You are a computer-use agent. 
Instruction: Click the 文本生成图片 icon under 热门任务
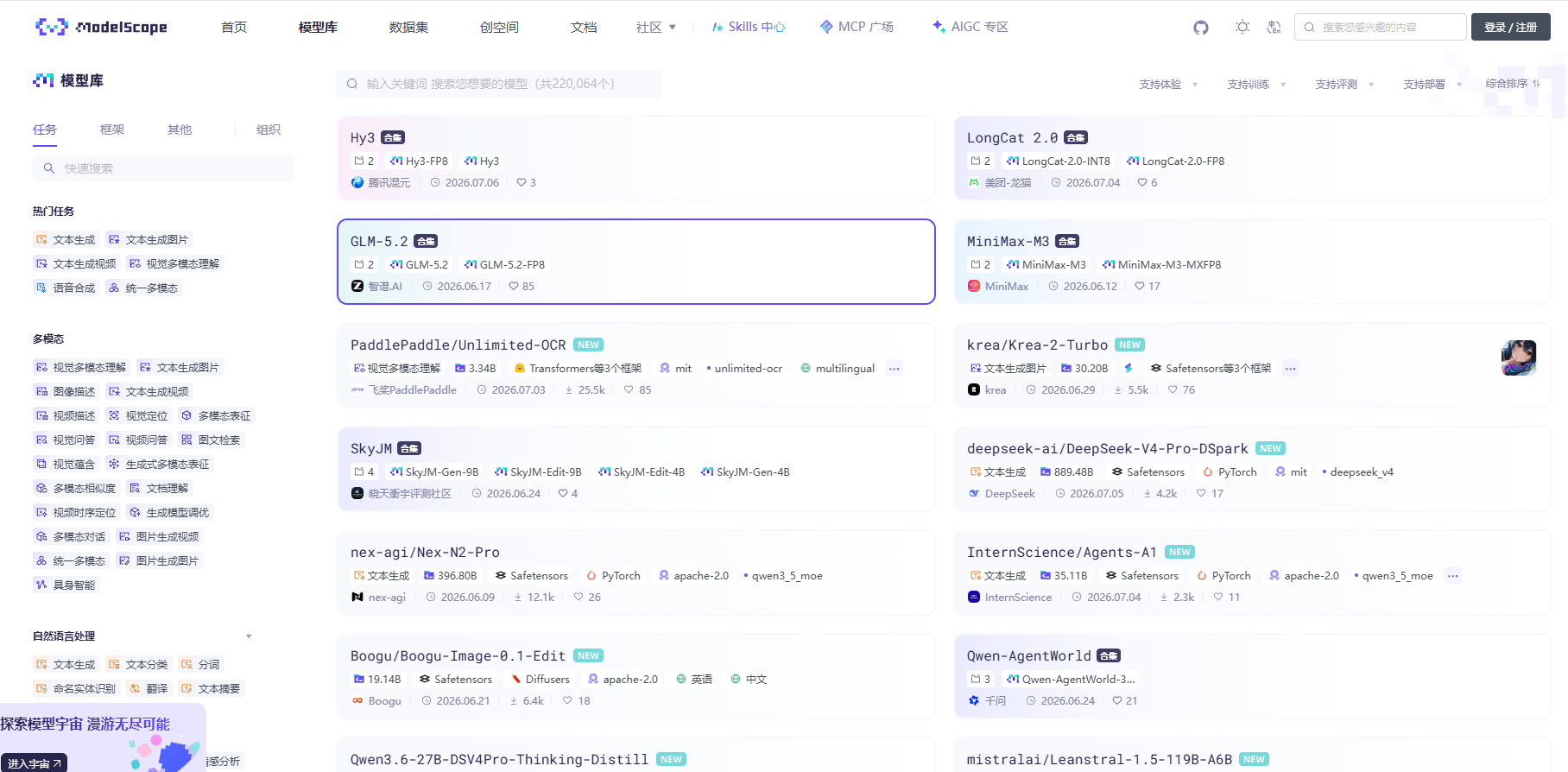114,240
